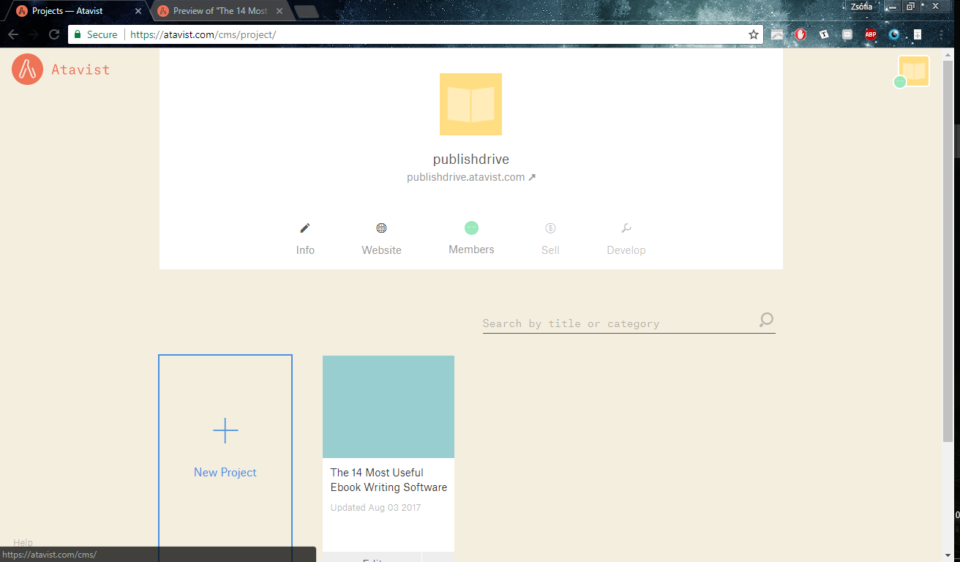Click the publishdrive yellow book avatar

[x=471, y=104]
